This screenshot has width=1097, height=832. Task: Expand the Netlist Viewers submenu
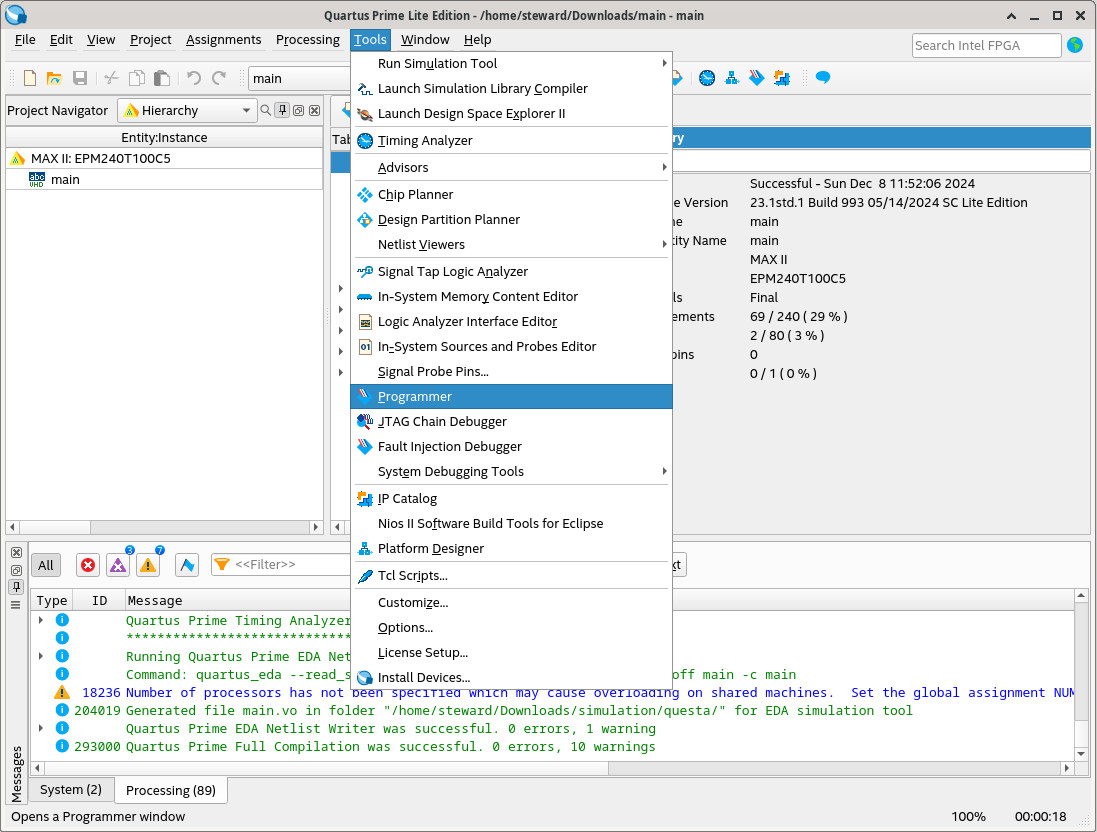[511, 244]
